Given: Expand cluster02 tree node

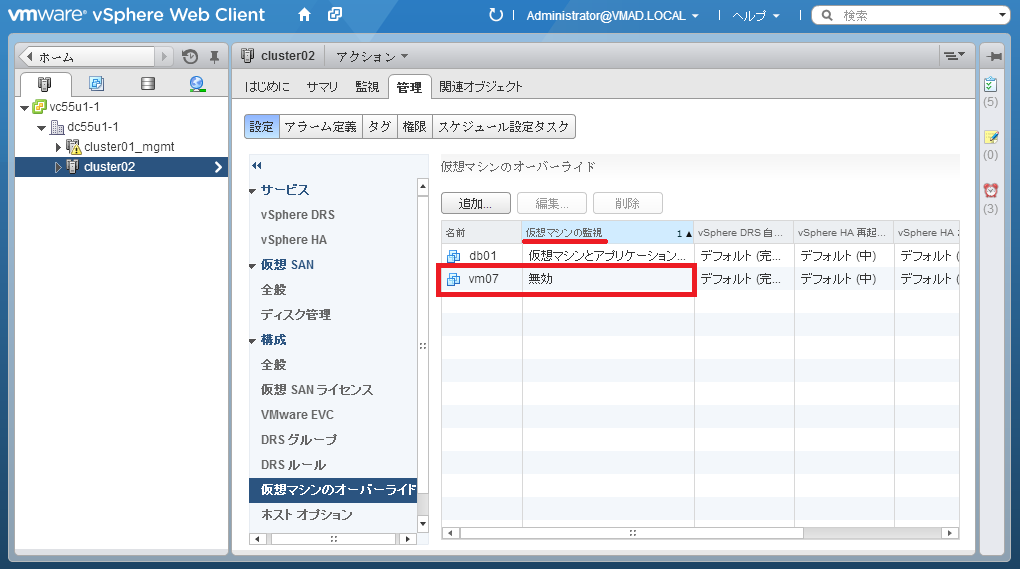Looking at the screenshot, I should pyautogui.click(x=58, y=168).
